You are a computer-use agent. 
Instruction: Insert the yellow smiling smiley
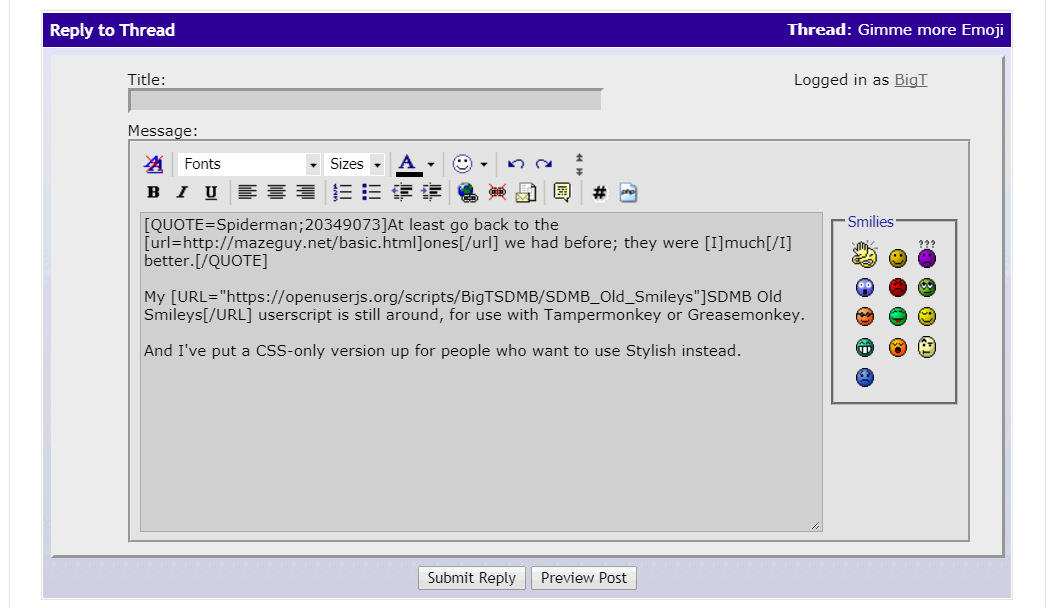pyautogui.click(x=898, y=258)
